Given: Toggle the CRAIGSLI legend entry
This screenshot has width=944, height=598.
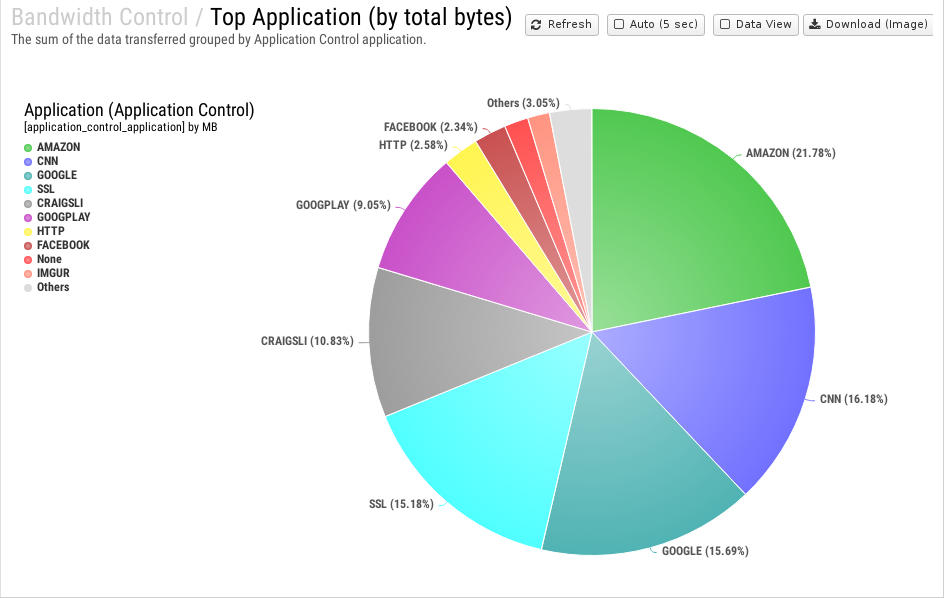Looking at the screenshot, I should point(54,204).
